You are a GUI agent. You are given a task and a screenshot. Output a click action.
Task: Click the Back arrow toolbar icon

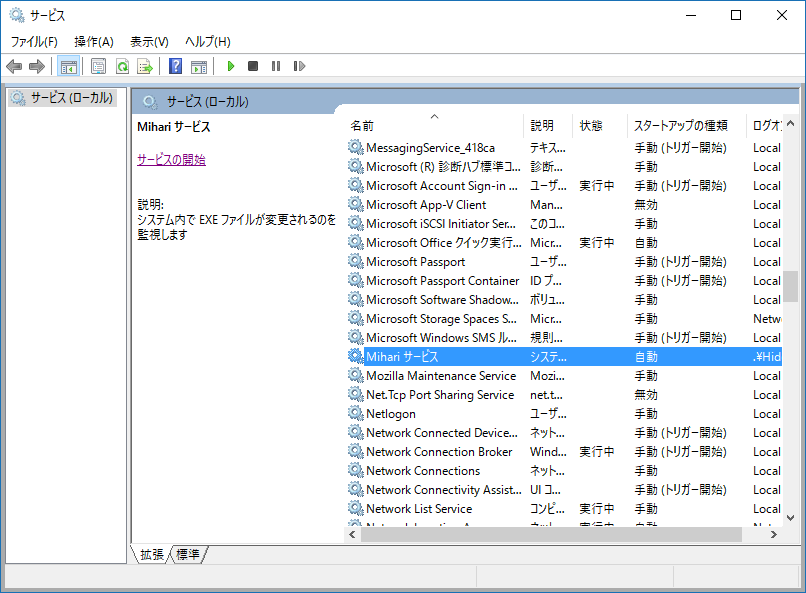[14, 66]
